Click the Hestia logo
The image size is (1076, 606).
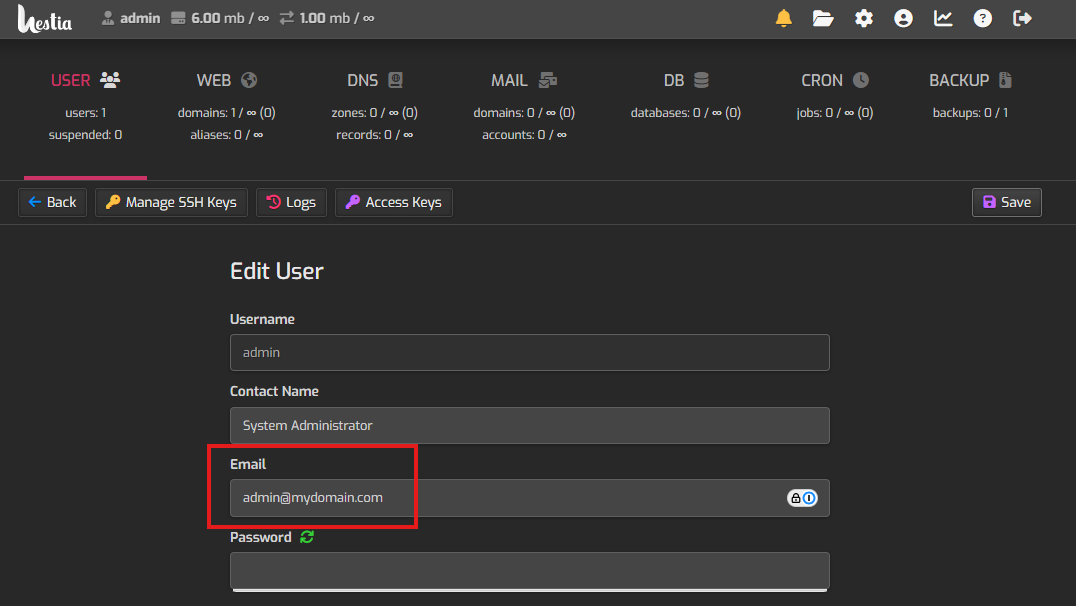coord(45,18)
